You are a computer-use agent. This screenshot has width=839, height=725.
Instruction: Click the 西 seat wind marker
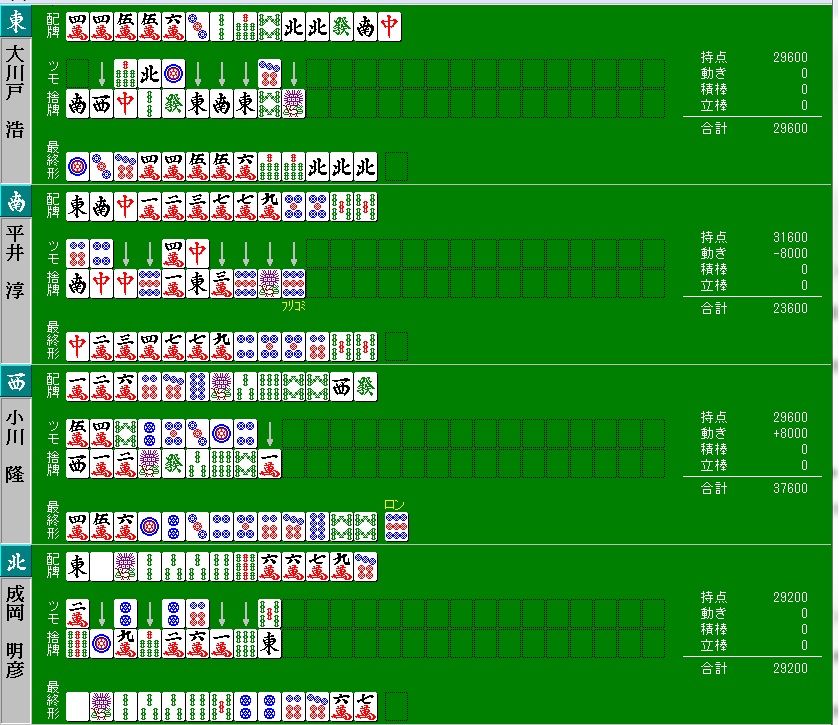tap(16, 382)
